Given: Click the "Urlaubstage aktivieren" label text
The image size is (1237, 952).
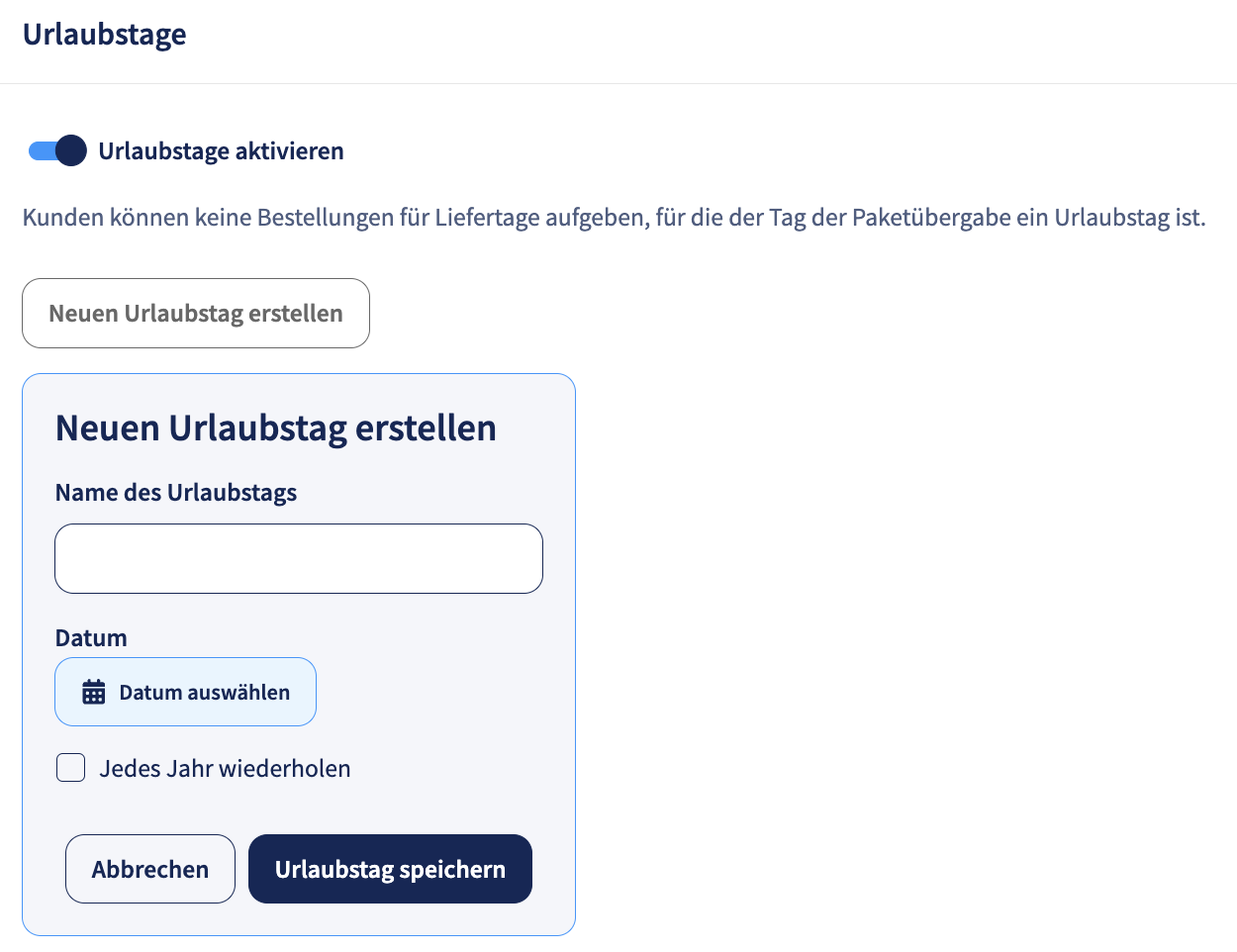Looking at the screenshot, I should pyautogui.click(x=222, y=151).
